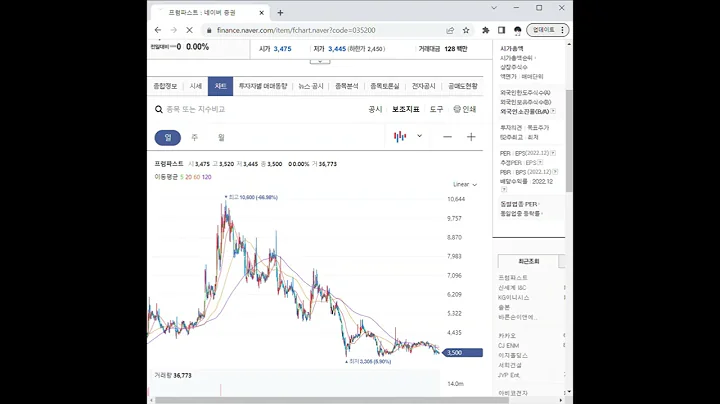Open the 종목토론실 tab

[x=385, y=86]
